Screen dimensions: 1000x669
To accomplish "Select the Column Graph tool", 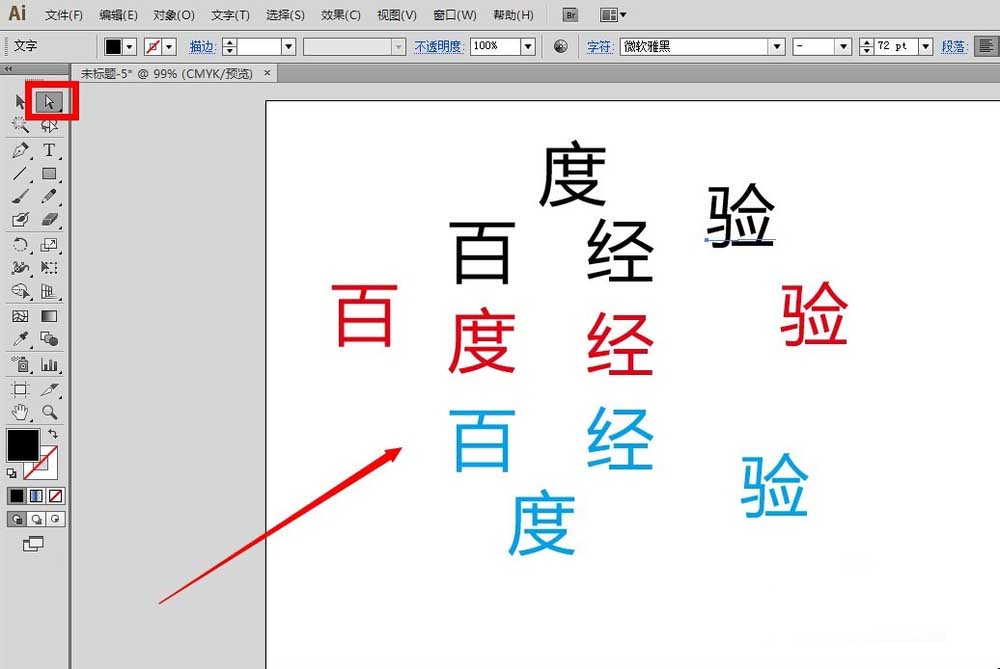I will [49, 365].
